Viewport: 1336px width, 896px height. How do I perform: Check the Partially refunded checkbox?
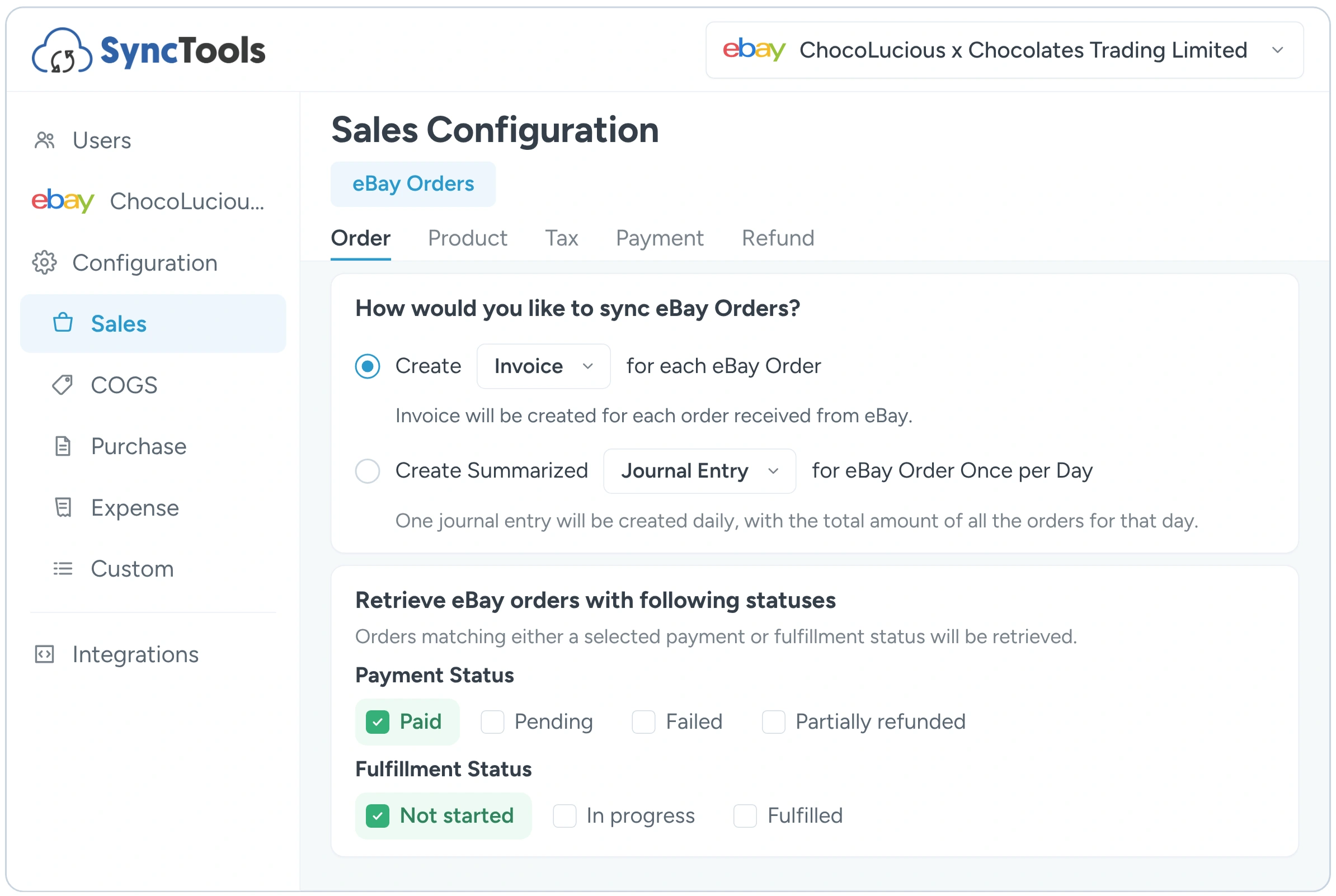773,721
